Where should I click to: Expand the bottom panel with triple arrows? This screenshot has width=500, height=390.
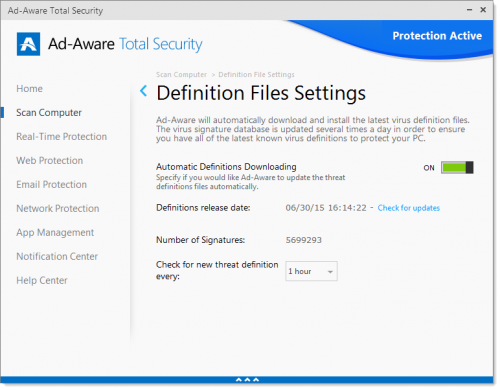[x=247, y=380]
